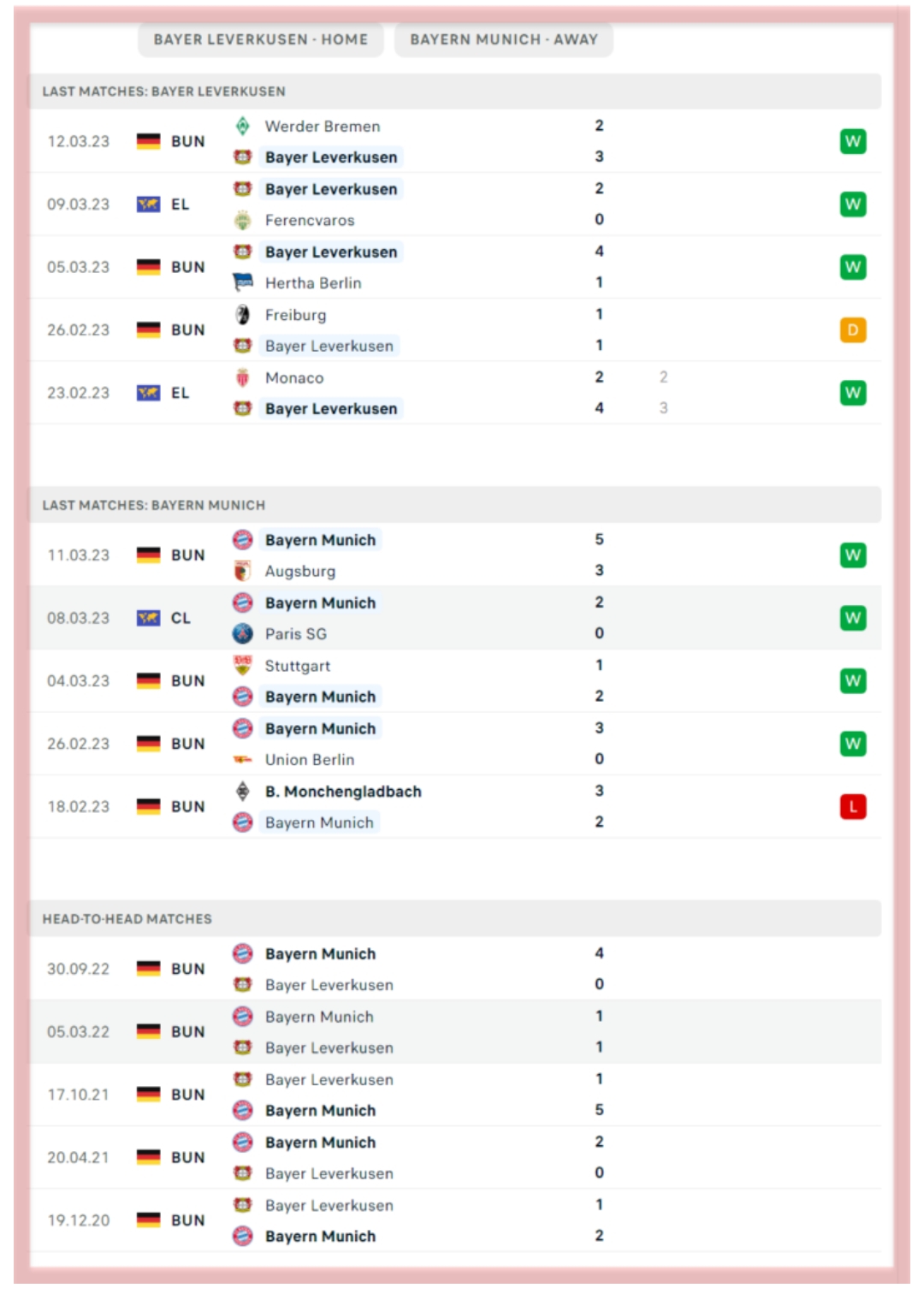Open the Werder Bremen team link
924x1294 pixels.
pos(323,127)
